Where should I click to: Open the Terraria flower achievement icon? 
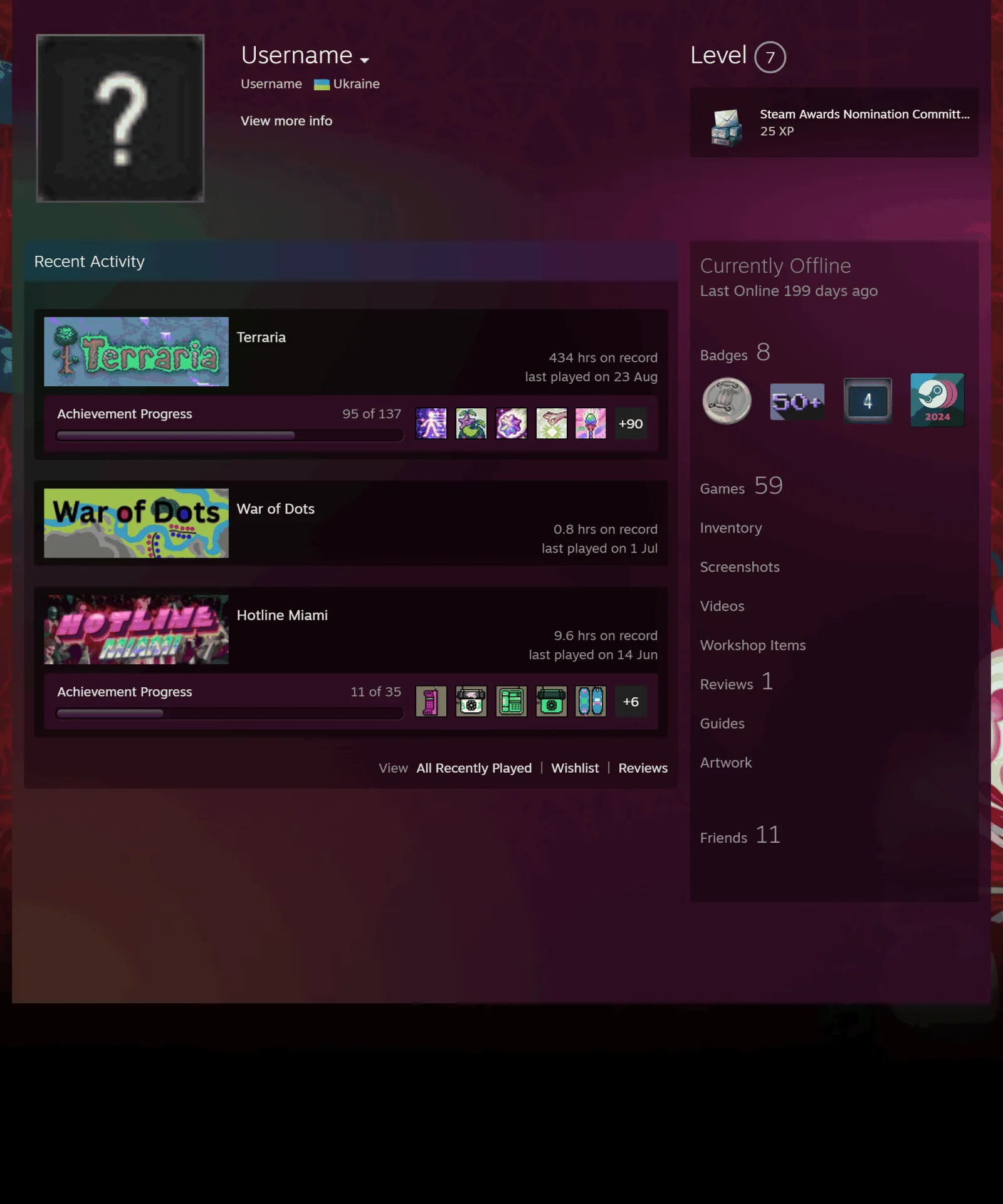[512, 423]
